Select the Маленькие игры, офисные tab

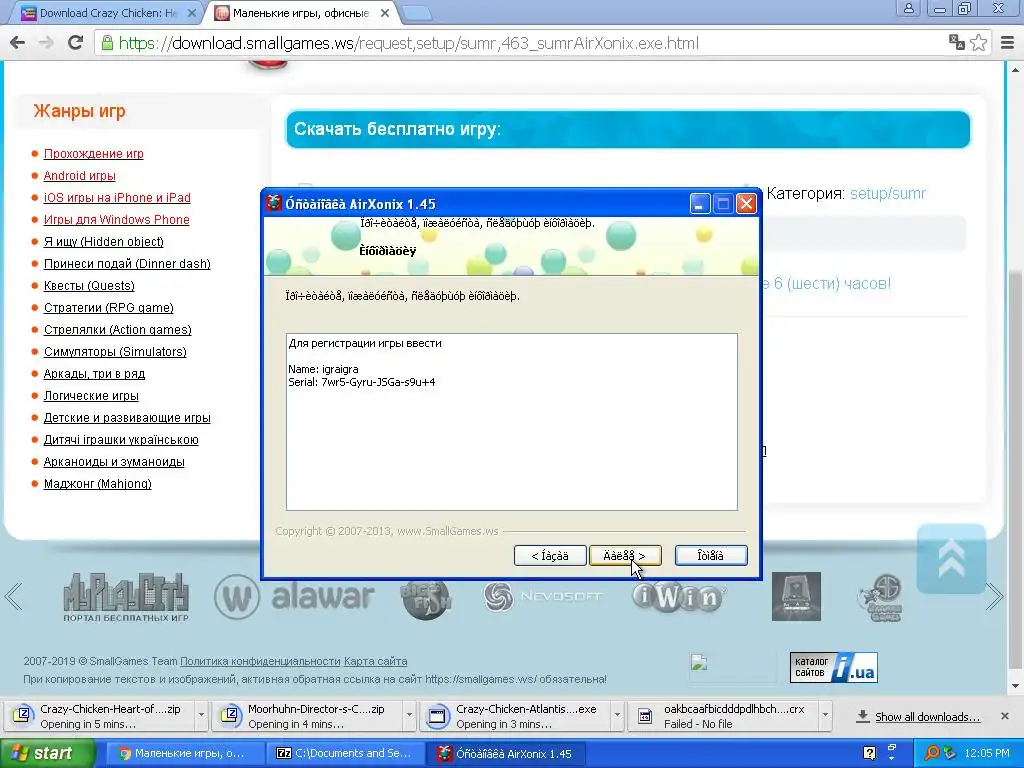300,13
